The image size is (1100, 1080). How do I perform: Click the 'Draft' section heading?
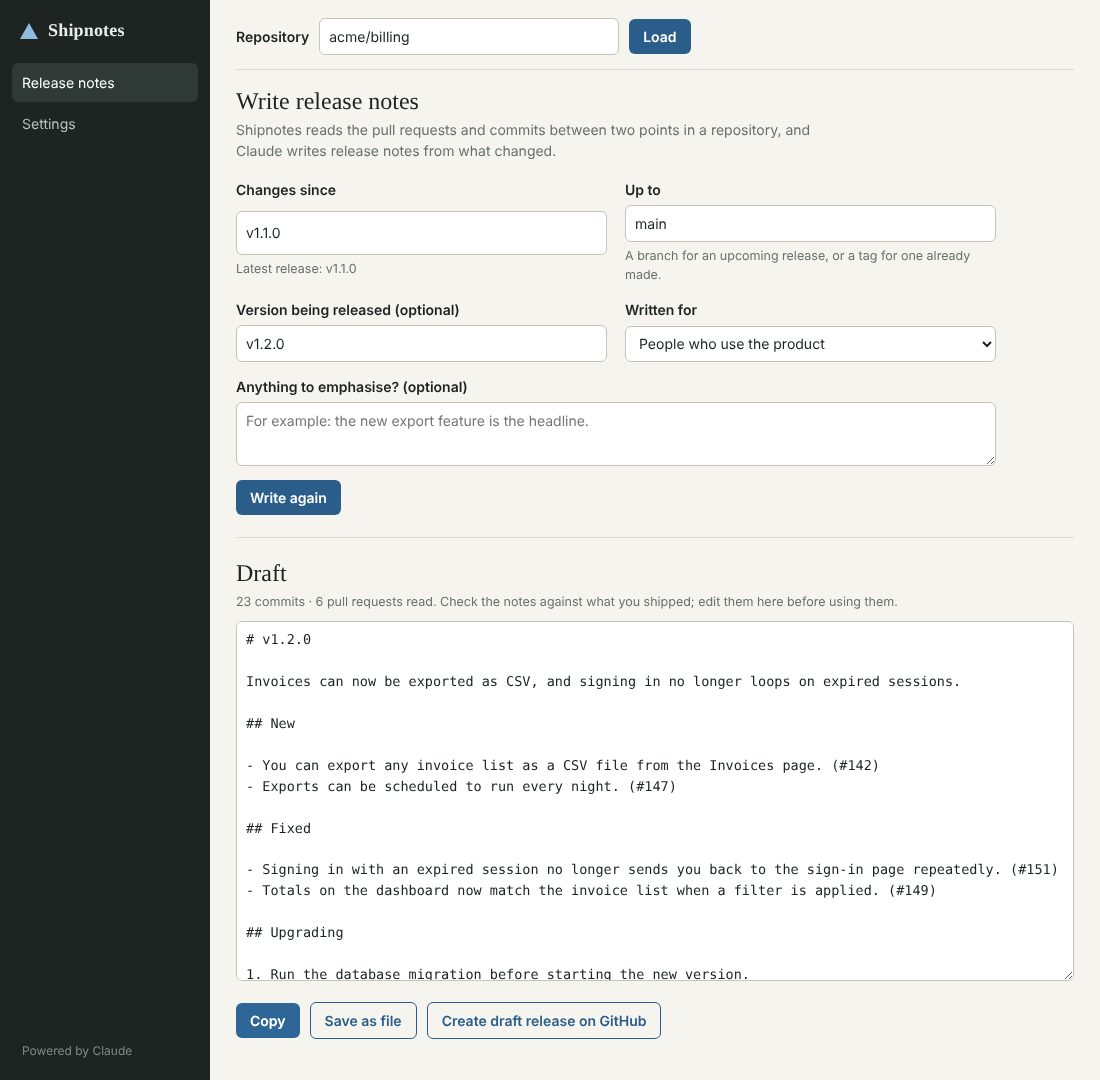tap(262, 573)
